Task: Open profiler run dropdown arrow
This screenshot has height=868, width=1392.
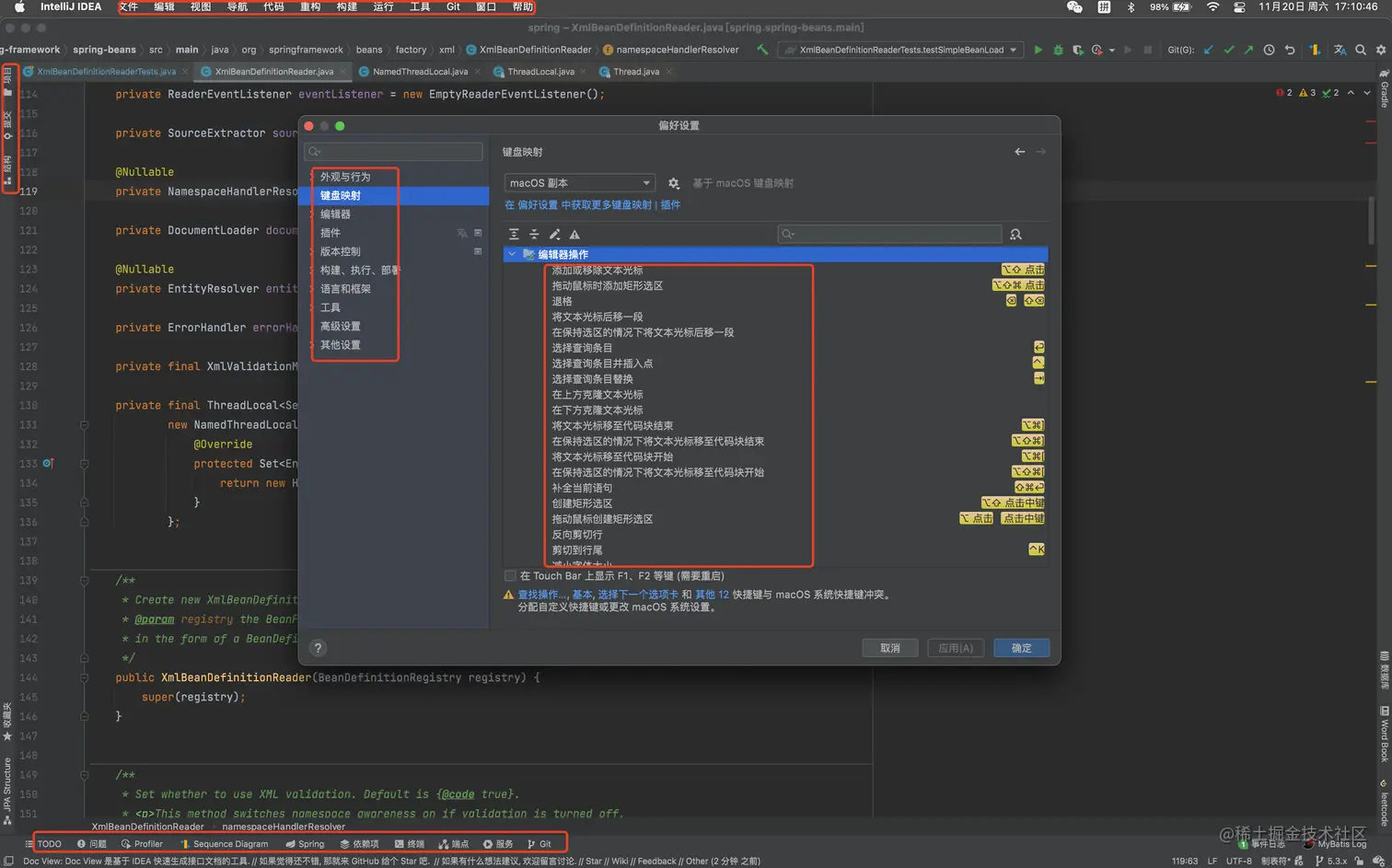Action: (x=1112, y=51)
